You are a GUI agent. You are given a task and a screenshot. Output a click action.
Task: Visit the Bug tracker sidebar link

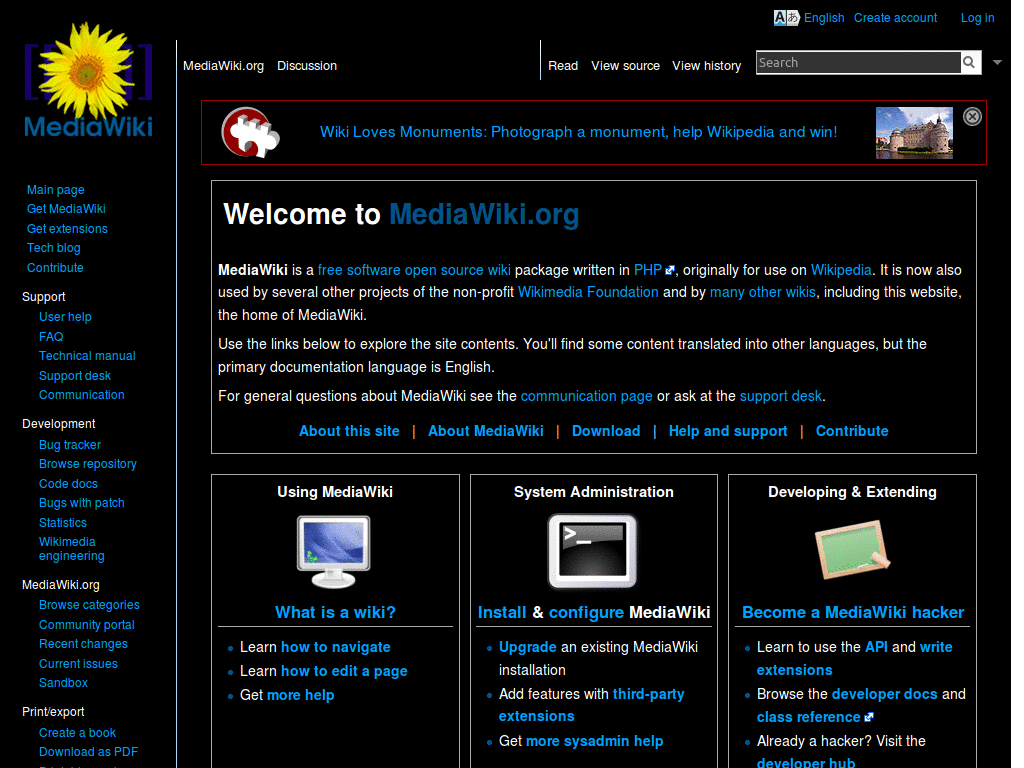point(69,444)
